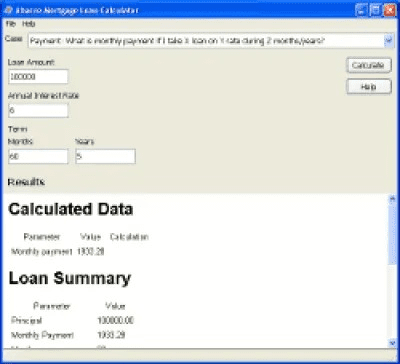Click the Calculate button
The image size is (400, 364).
click(369, 65)
